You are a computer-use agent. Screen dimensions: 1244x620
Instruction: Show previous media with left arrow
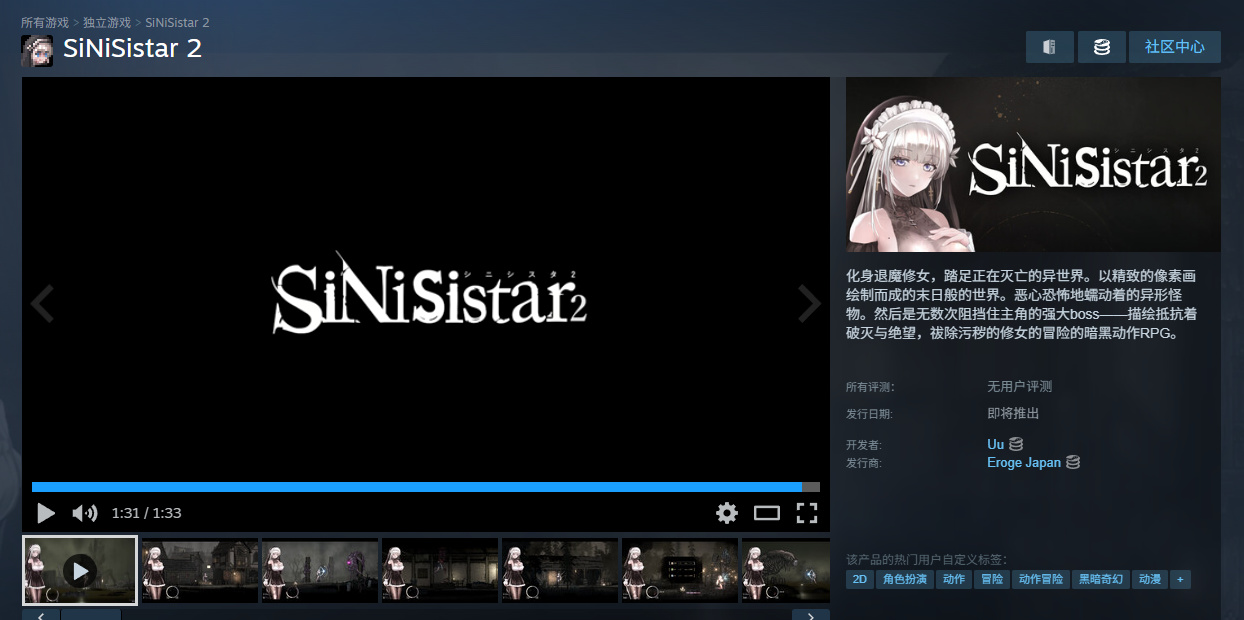[x=42, y=303]
